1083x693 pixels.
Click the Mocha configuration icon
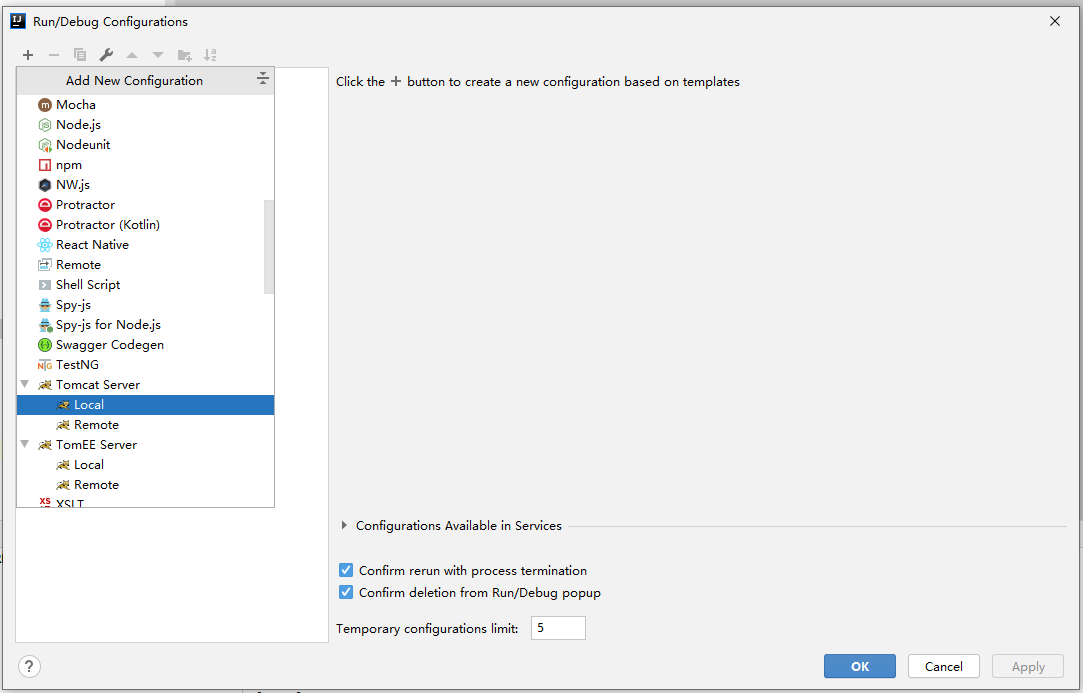(x=45, y=105)
